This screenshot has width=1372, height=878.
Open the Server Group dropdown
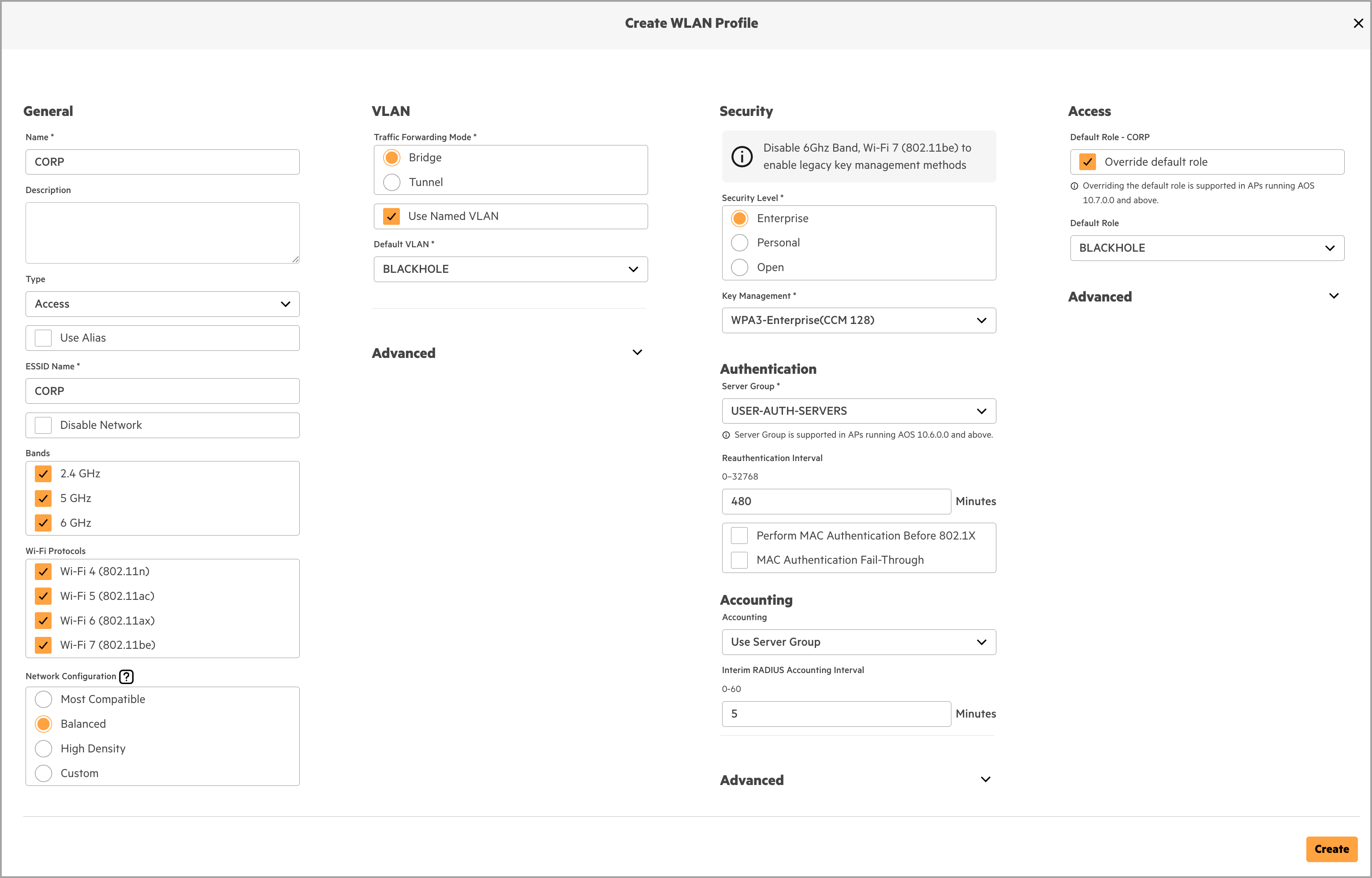pos(859,411)
